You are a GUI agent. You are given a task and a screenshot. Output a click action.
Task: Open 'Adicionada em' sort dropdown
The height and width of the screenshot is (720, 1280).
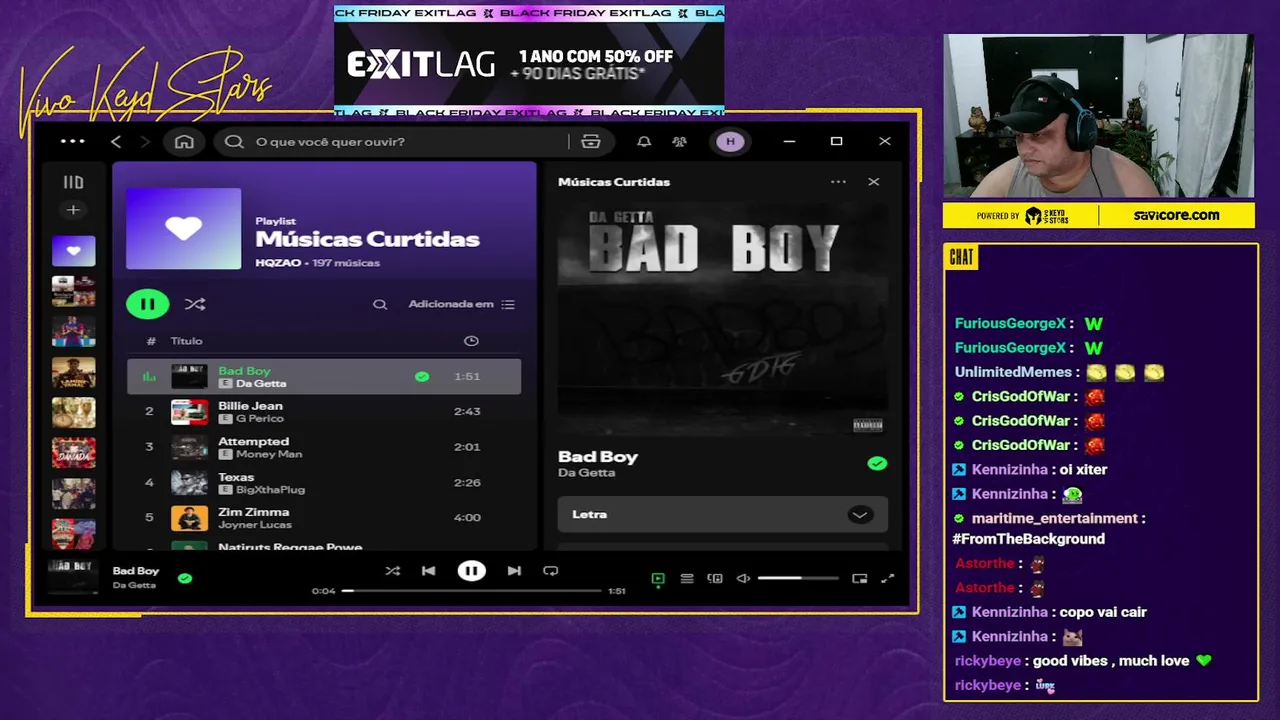(x=461, y=304)
